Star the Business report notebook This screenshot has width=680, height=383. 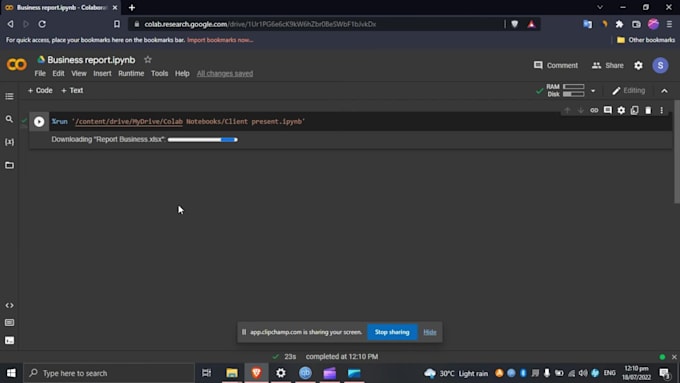tap(148, 59)
